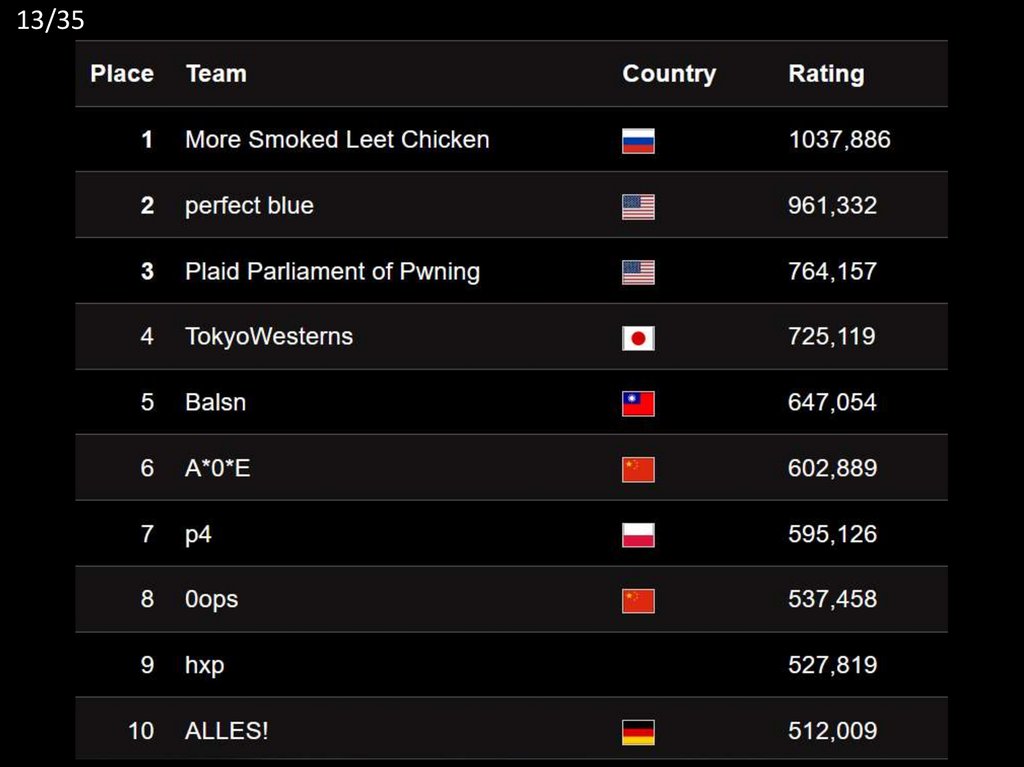
Task: Open the More Smoked Leet Chicken team
Action: pos(337,139)
